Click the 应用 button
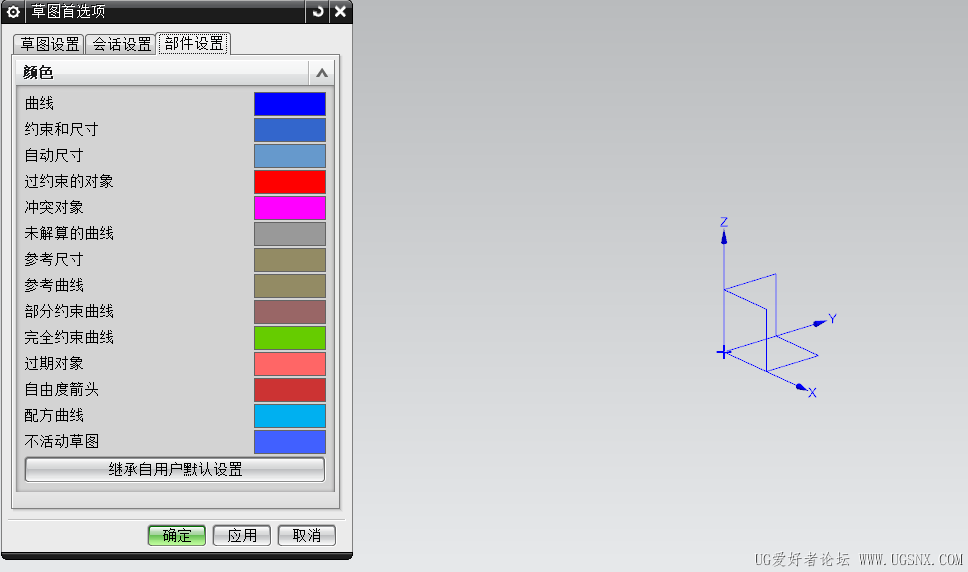The width and height of the screenshot is (968, 572). [x=241, y=535]
